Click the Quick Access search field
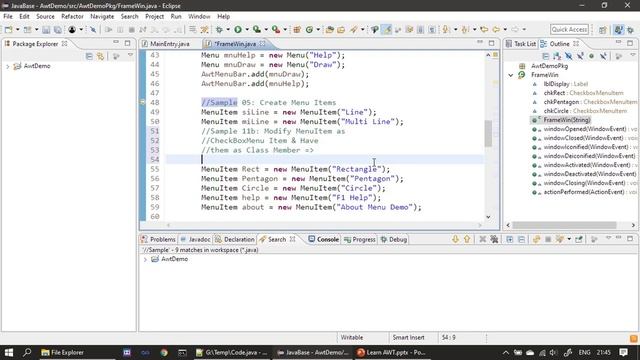The width and height of the screenshot is (640, 360). pyautogui.click(x=569, y=29)
